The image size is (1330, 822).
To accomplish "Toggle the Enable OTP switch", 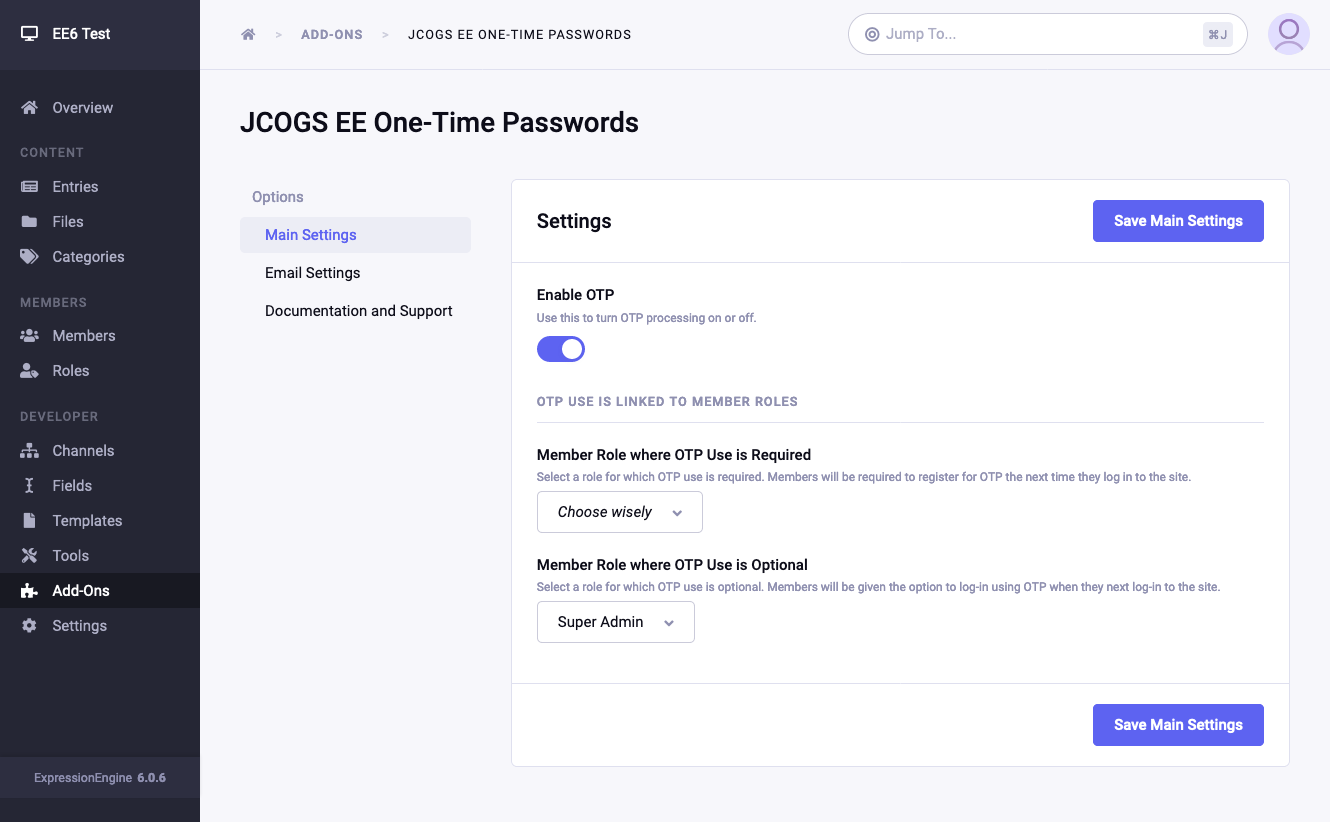I will pos(561,349).
